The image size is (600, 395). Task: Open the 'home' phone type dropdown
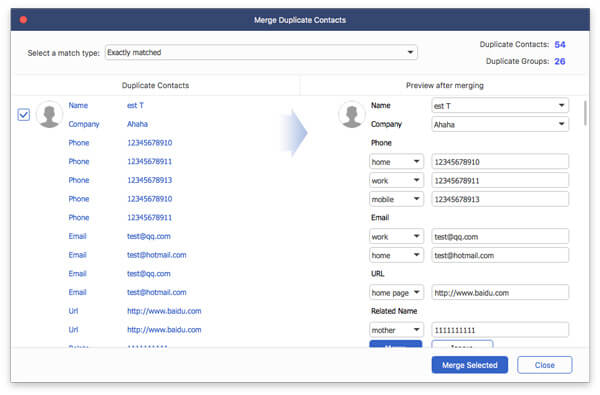[396, 162]
